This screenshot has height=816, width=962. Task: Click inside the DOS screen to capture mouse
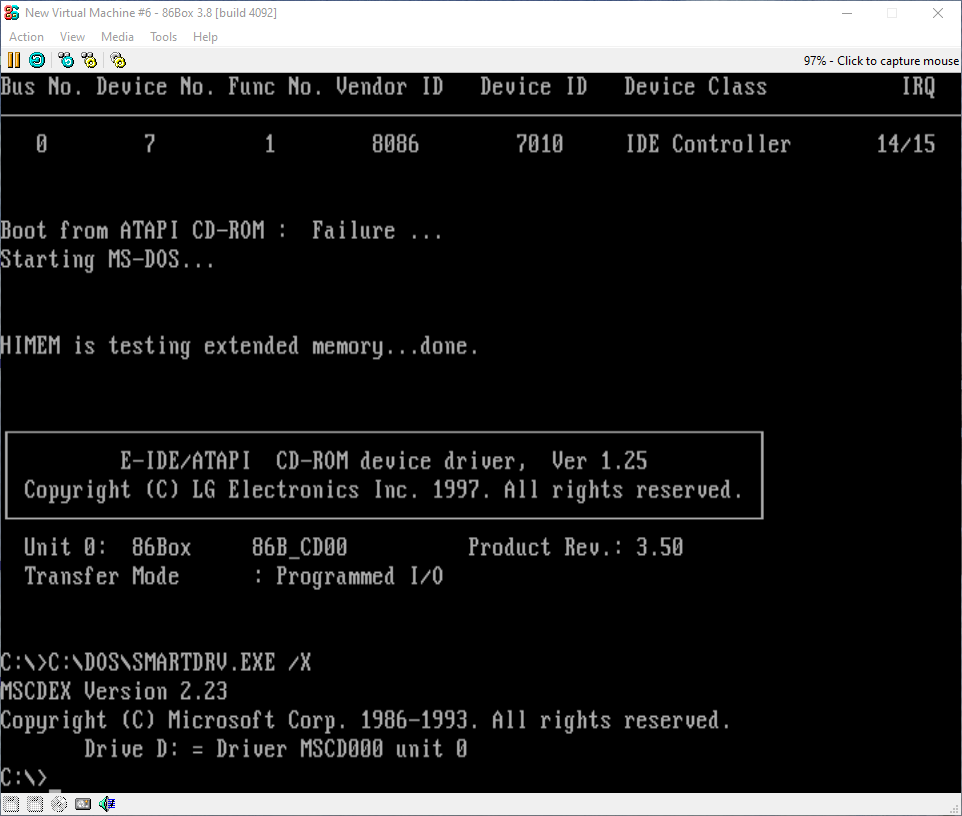[480, 400]
